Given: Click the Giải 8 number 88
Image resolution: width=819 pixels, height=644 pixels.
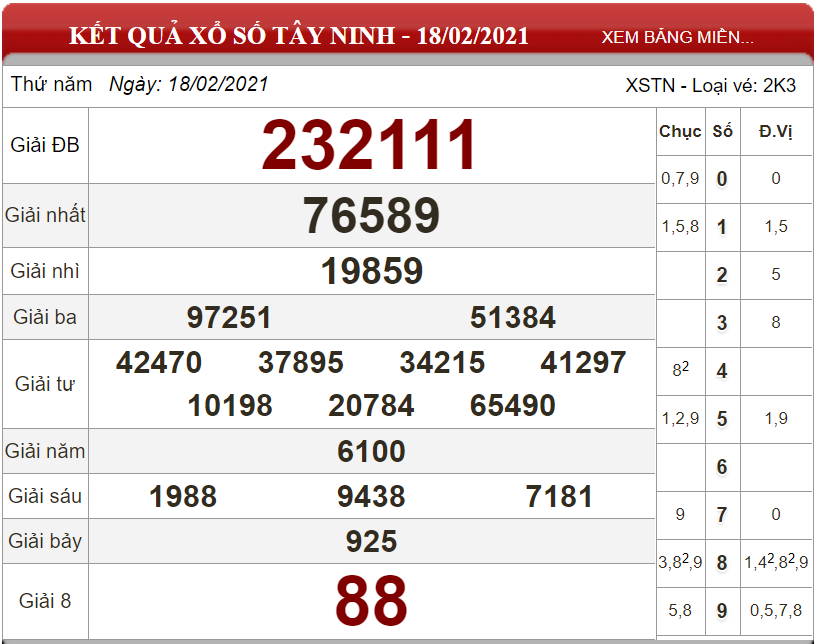Looking at the screenshot, I should click(371, 601).
